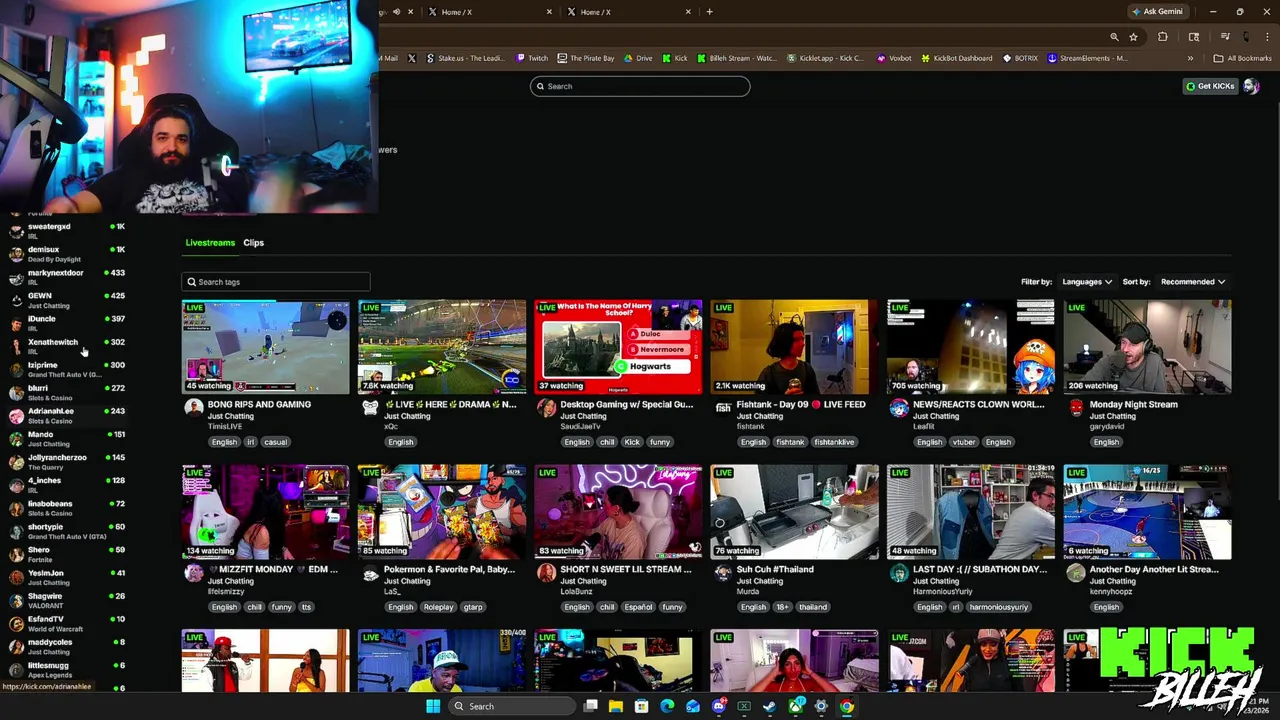This screenshot has width=1280, height=720.
Task: Open the Hogwarts quiz stream thumbnail
Action: pos(618,347)
